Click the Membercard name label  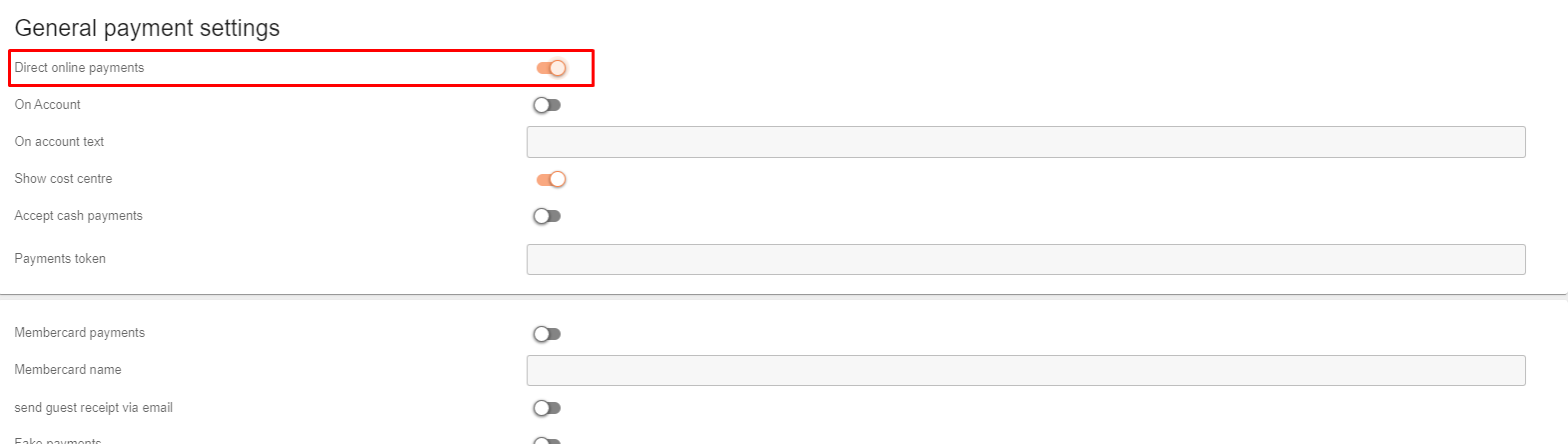(68, 370)
